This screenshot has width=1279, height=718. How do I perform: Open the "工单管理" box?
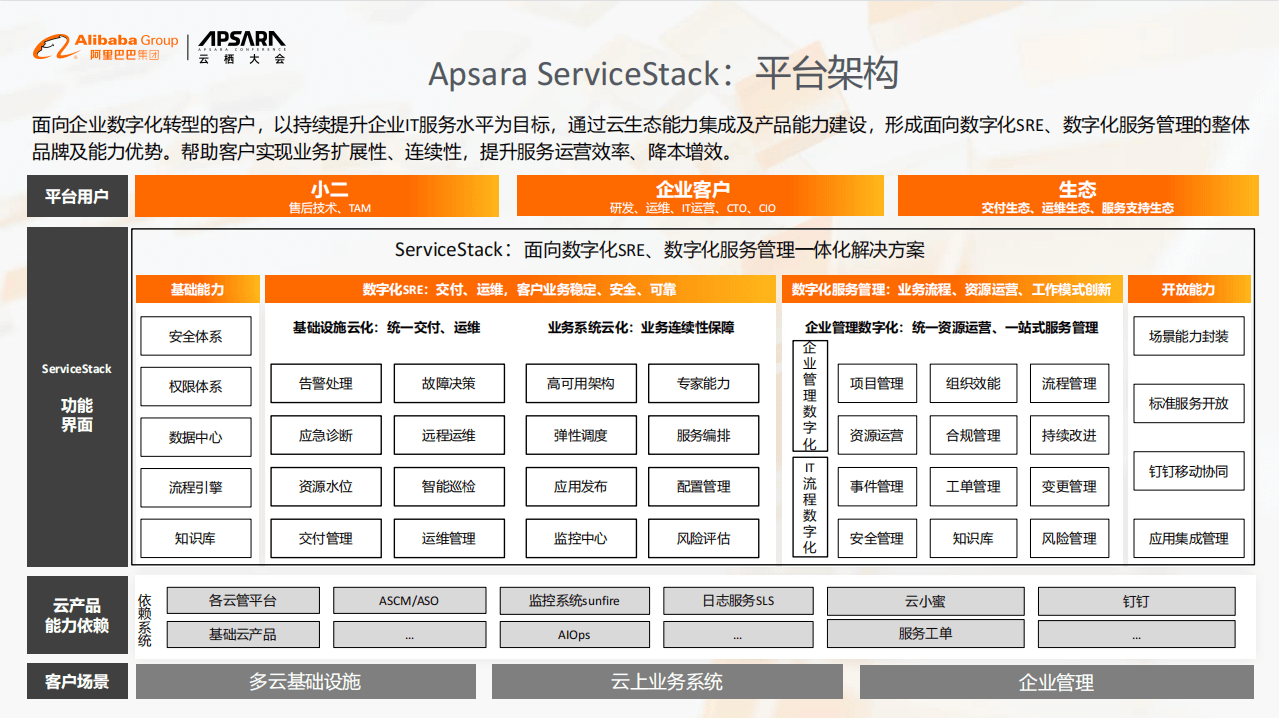(973, 487)
